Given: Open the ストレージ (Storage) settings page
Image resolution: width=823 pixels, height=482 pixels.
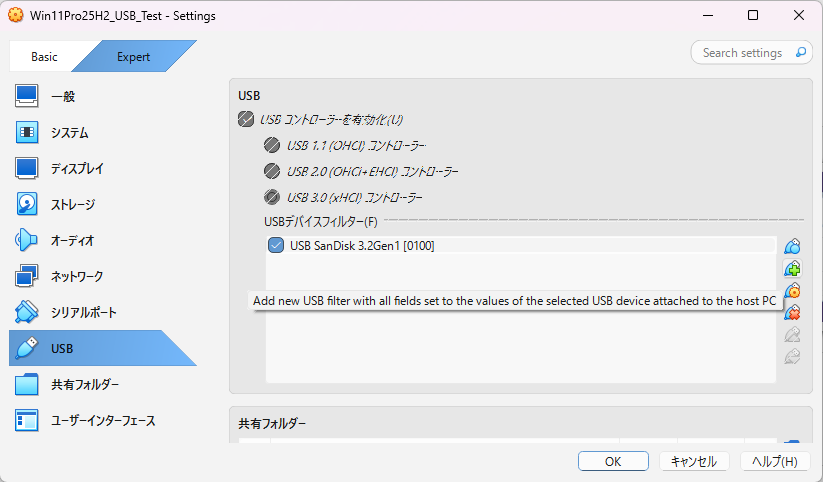Looking at the screenshot, I should coord(72,204).
